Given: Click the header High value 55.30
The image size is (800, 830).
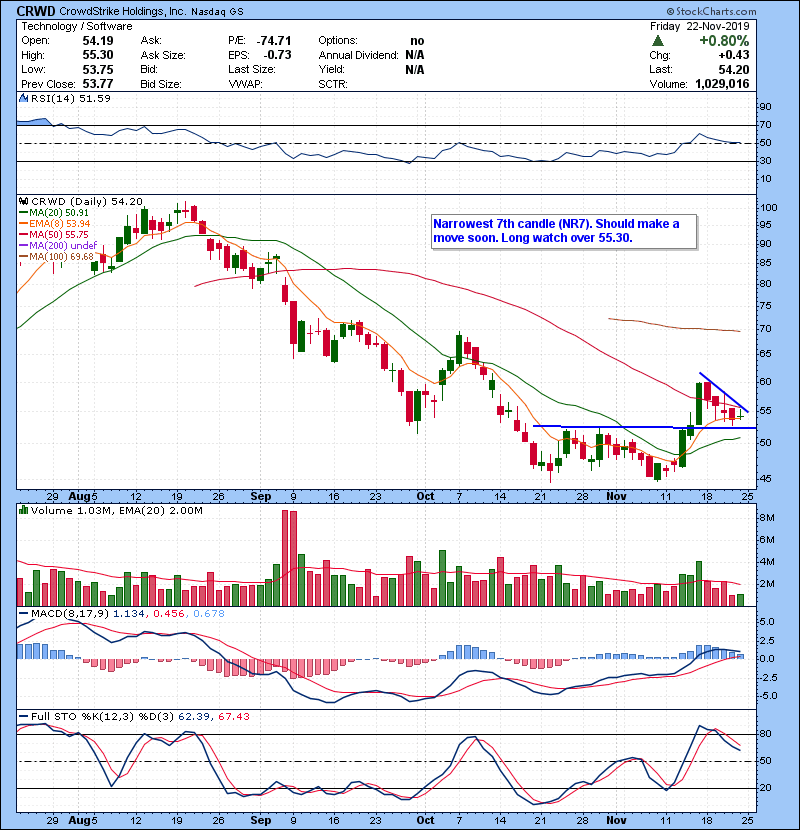Looking at the screenshot, I should [98, 55].
